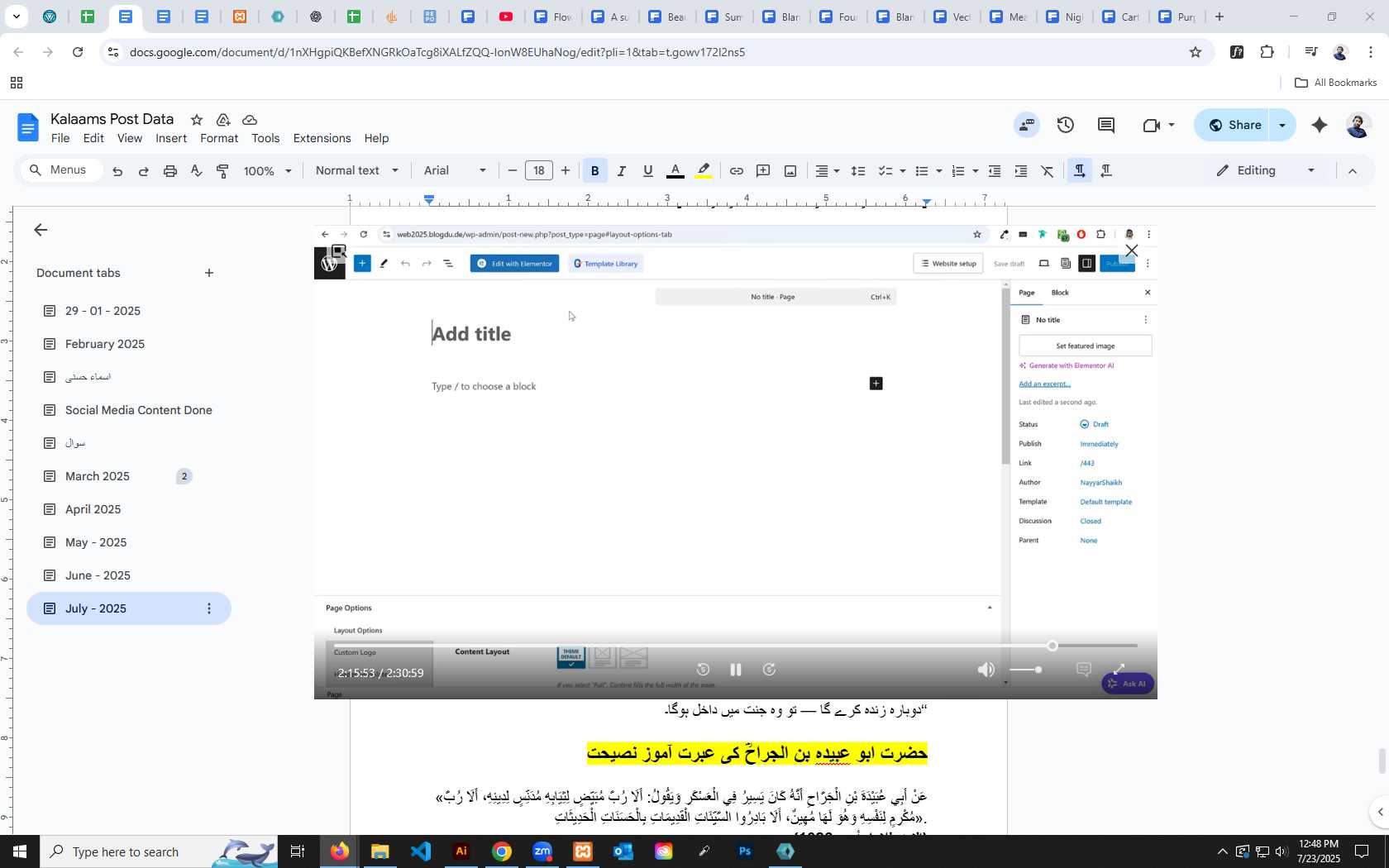Activate spelling and grammar check icon
This screenshot has width=1389, height=868.
click(197, 171)
